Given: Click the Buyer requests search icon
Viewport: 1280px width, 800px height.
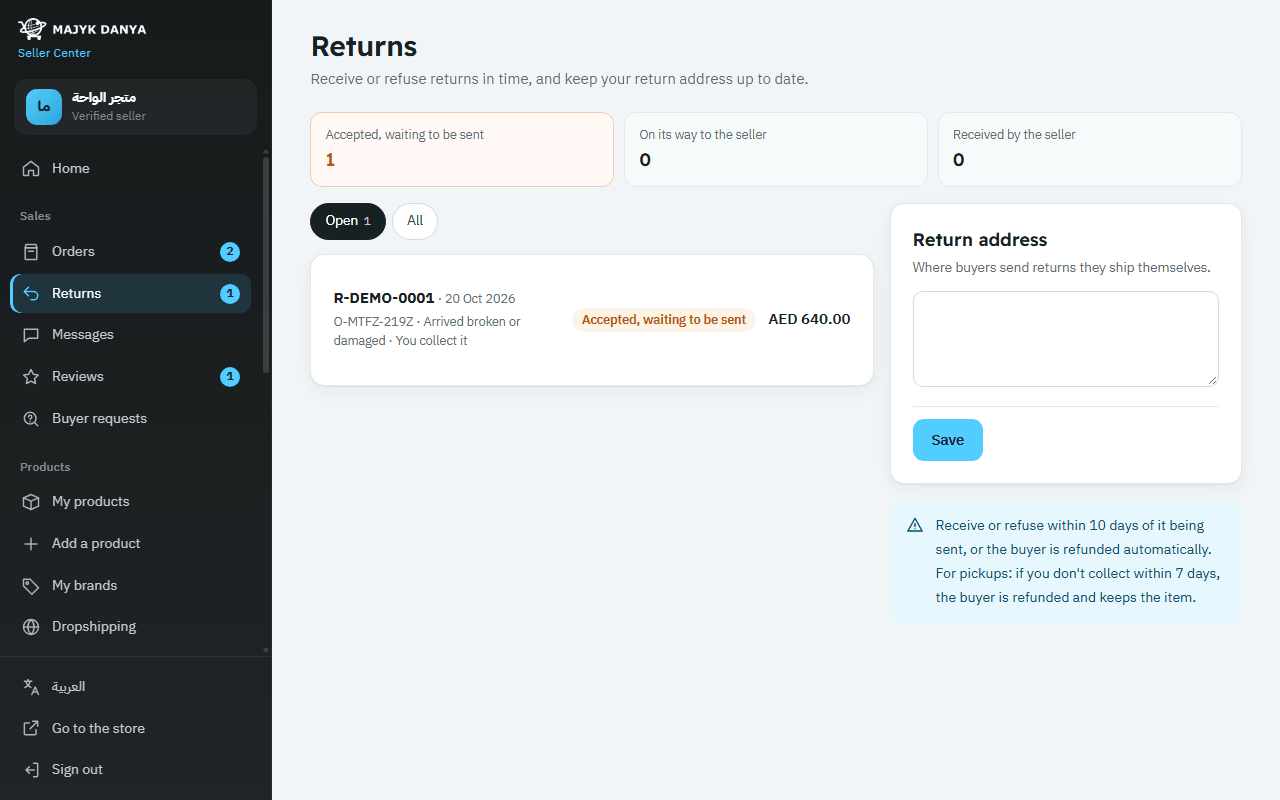Looking at the screenshot, I should pos(31,419).
